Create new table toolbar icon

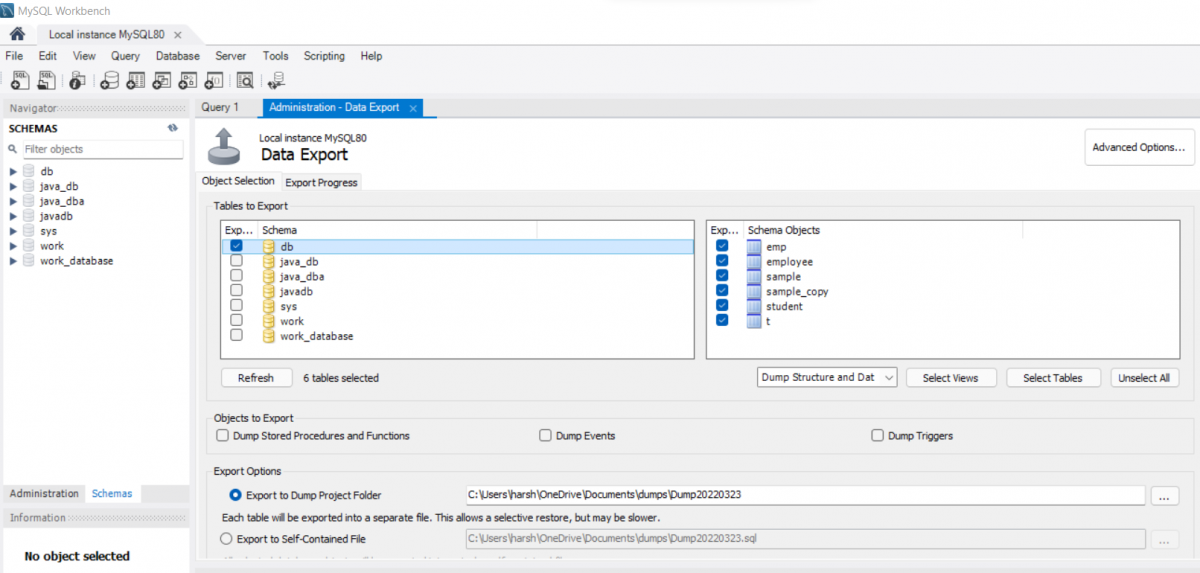point(136,80)
